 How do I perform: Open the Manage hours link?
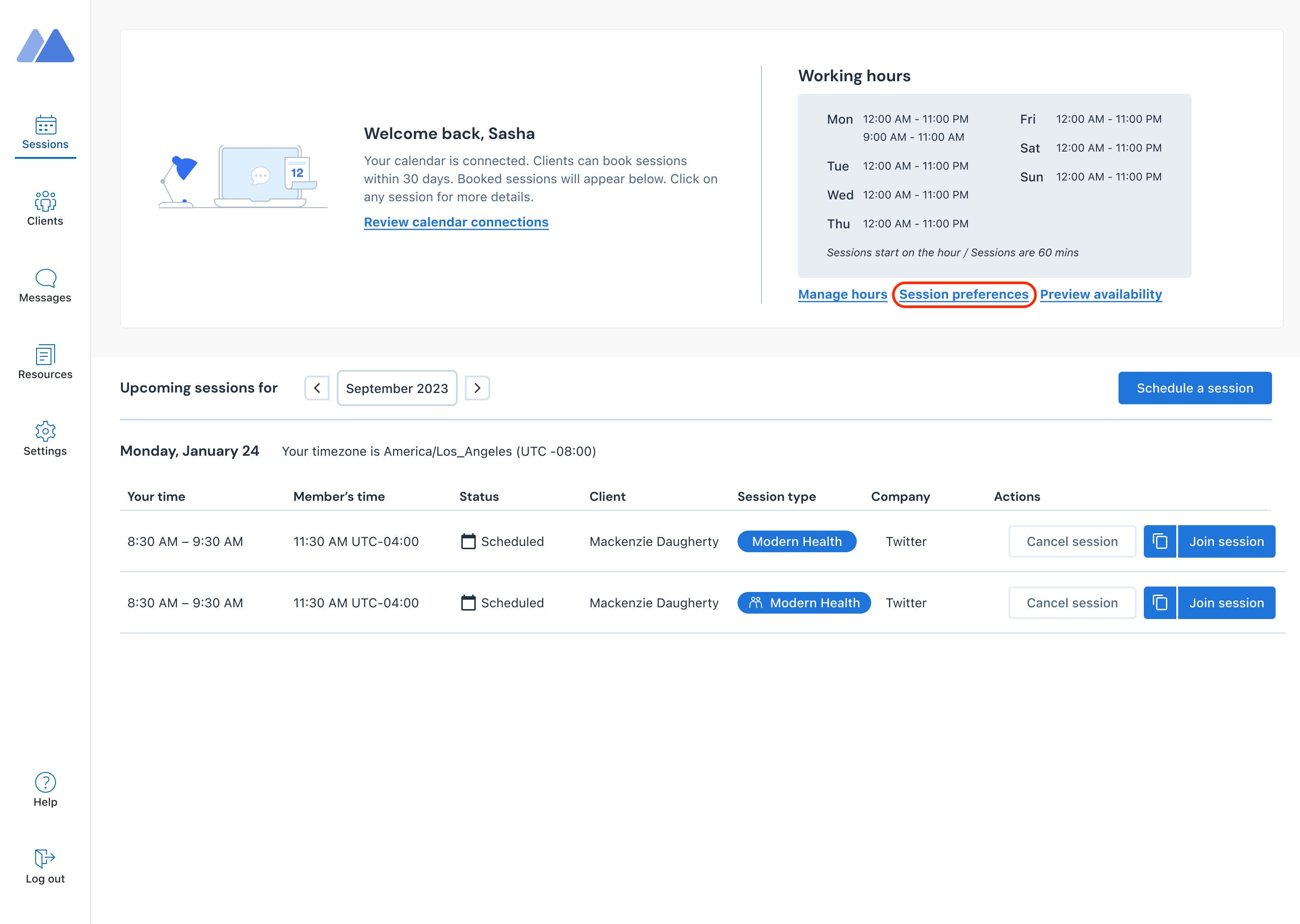point(842,294)
